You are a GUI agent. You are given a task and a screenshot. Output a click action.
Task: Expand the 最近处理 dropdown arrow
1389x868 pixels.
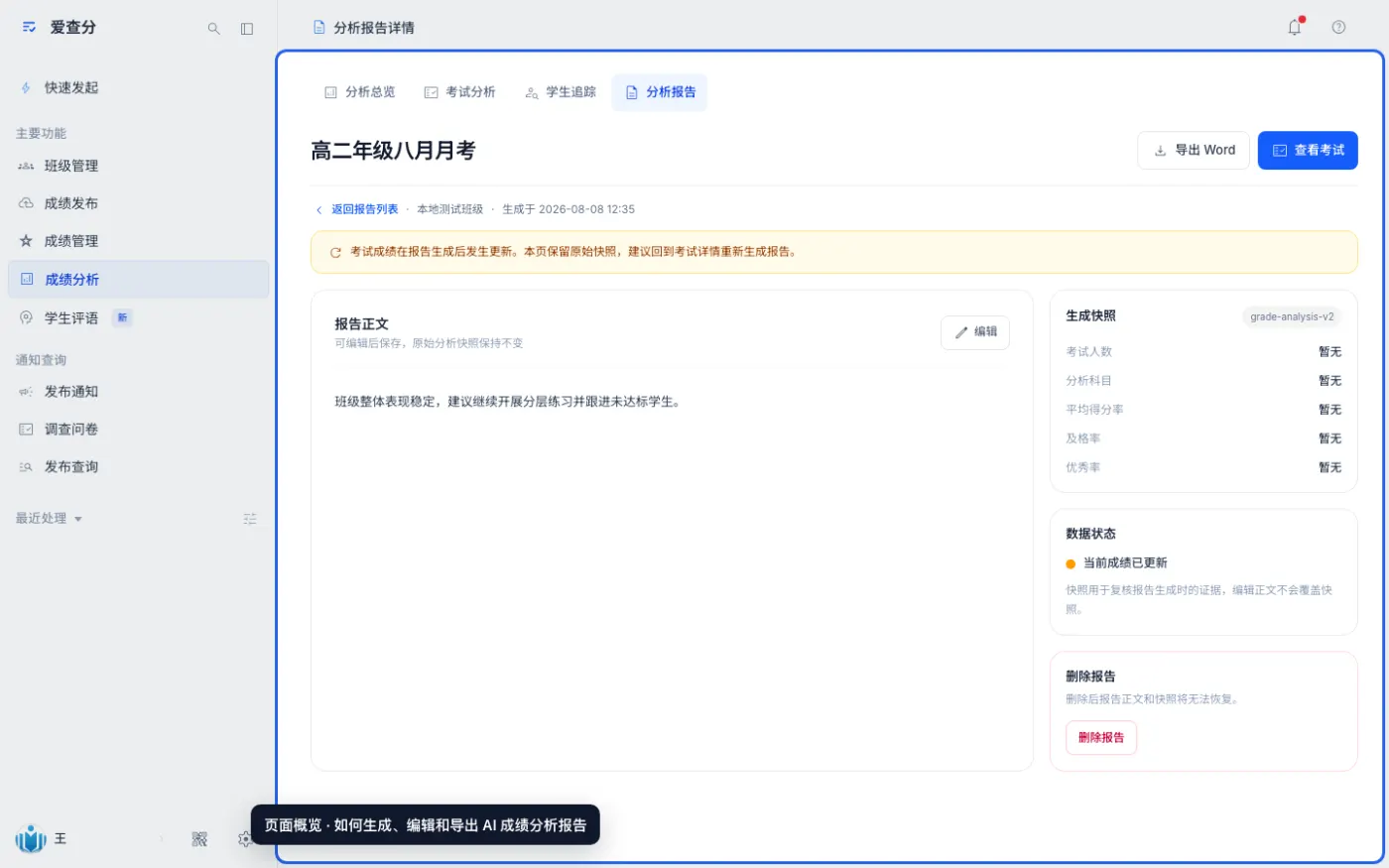(x=78, y=519)
